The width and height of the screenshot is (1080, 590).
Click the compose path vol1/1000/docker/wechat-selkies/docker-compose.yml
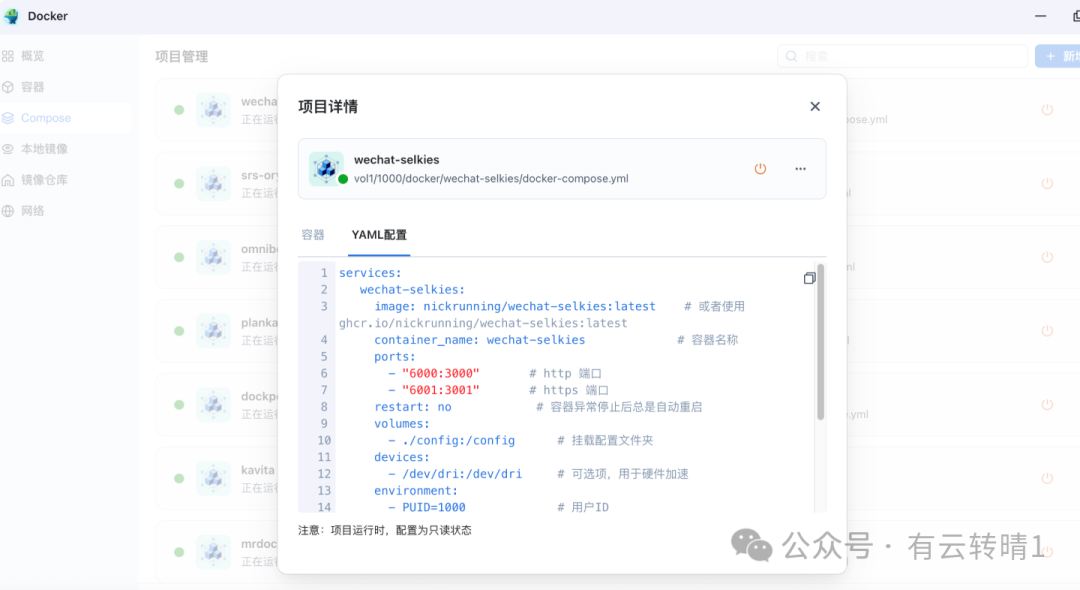[x=491, y=178]
